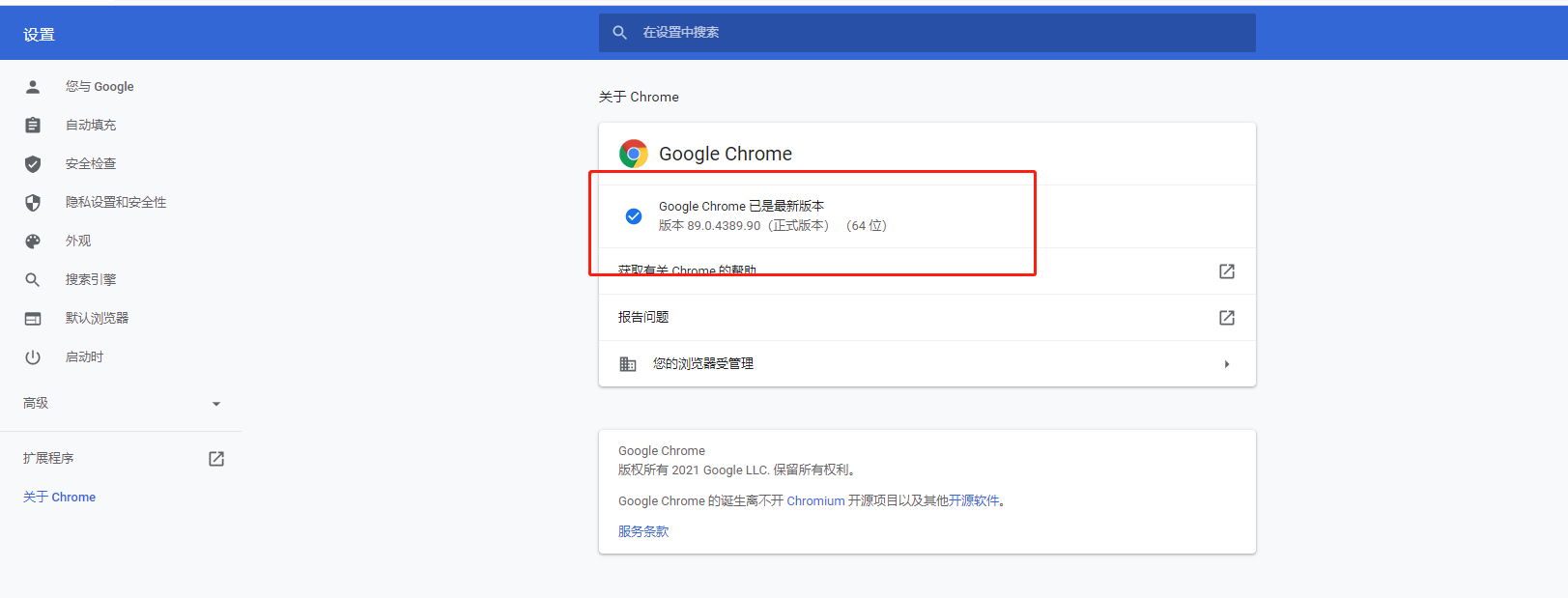Click the 设置 title in the header
The height and width of the screenshot is (598, 1568).
[39, 35]
